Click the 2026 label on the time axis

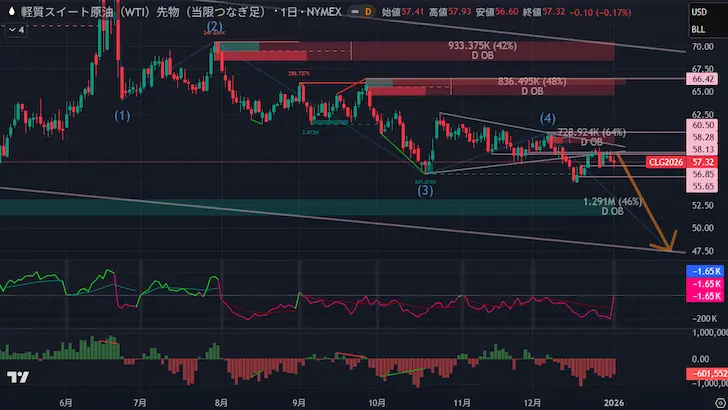click(x=614, y=400)
